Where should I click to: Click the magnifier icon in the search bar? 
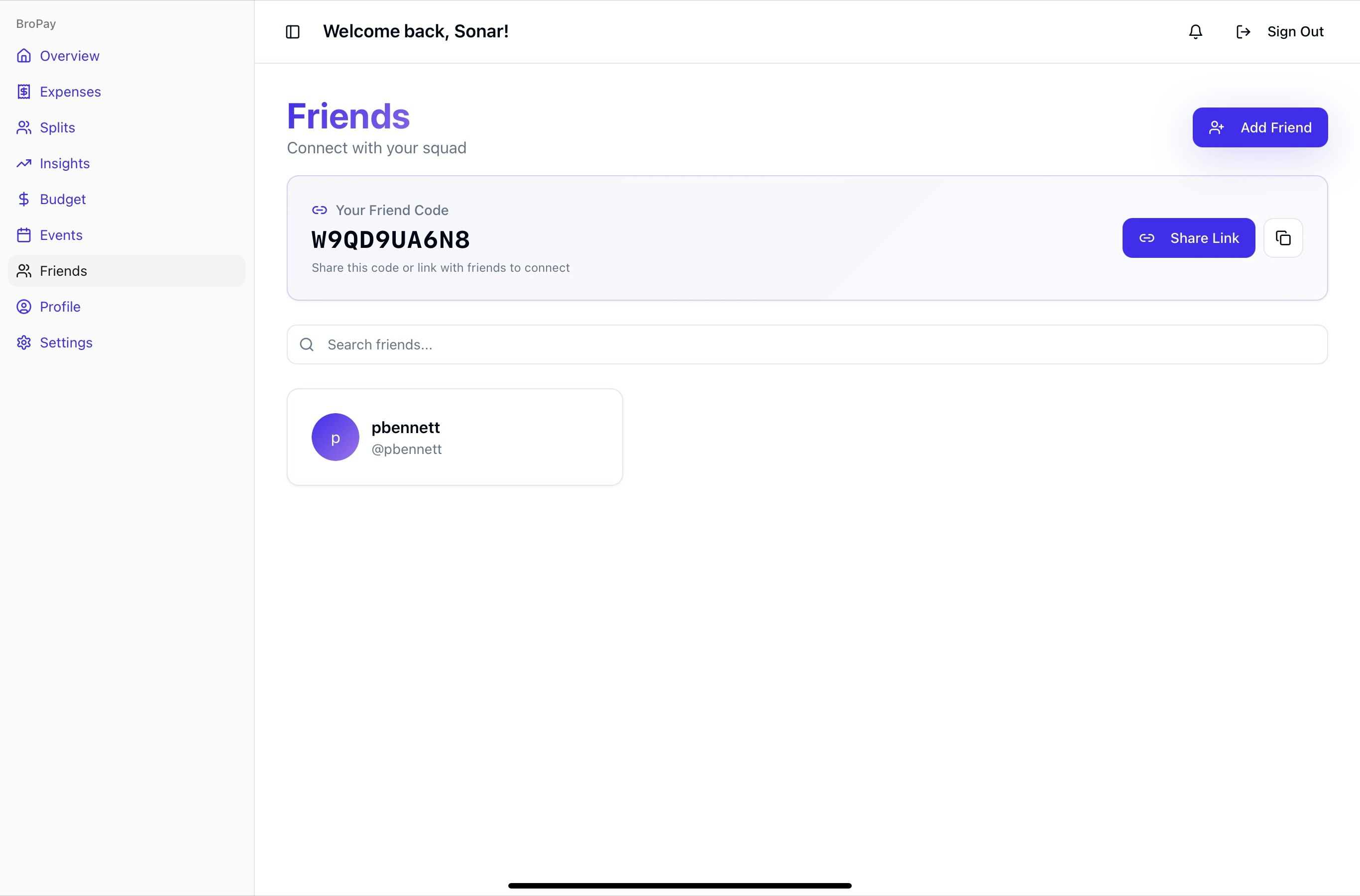[306, 344]
